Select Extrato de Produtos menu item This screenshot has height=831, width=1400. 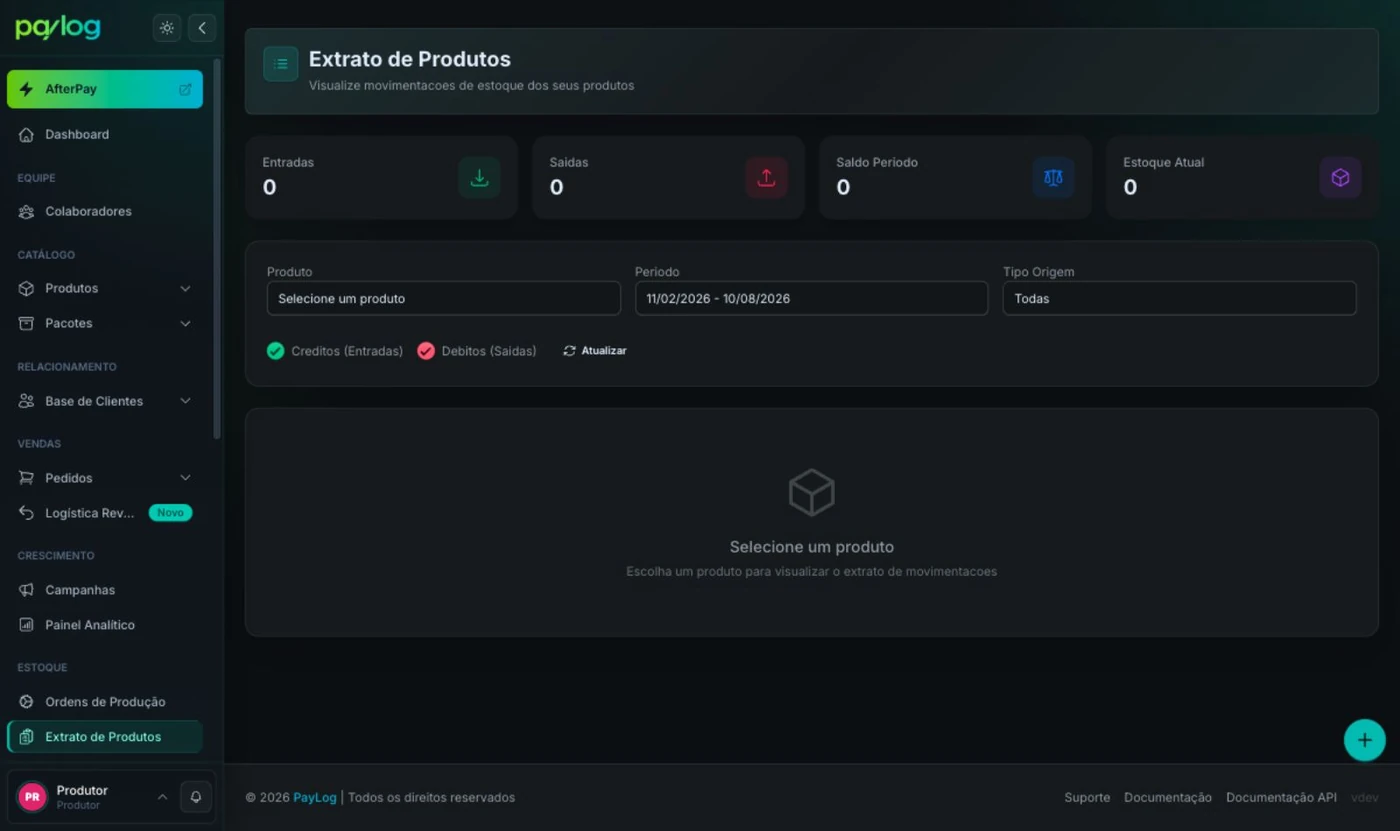[105, 737]
